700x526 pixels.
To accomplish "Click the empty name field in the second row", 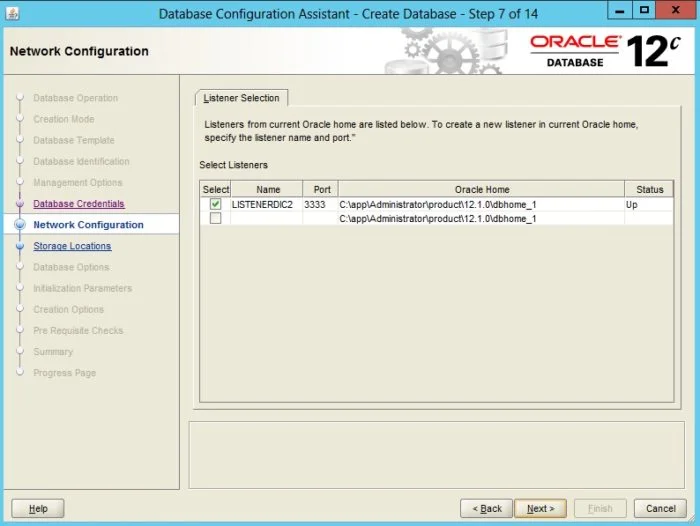I will [267, 218].
